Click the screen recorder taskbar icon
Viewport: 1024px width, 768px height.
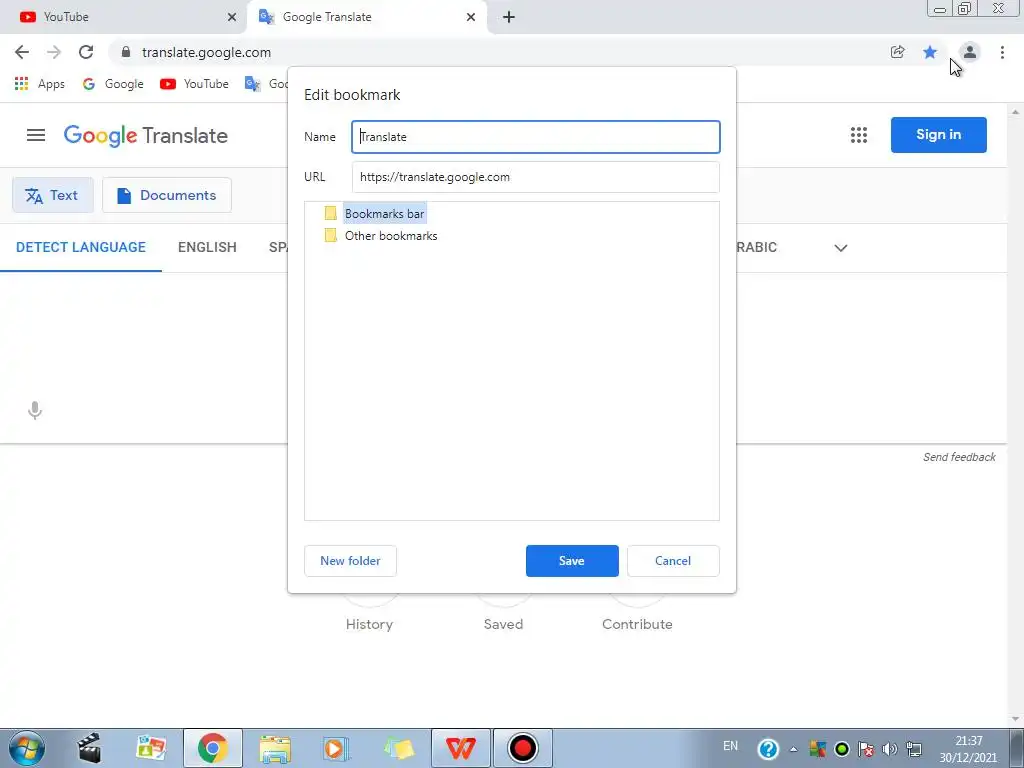(522, 748)
